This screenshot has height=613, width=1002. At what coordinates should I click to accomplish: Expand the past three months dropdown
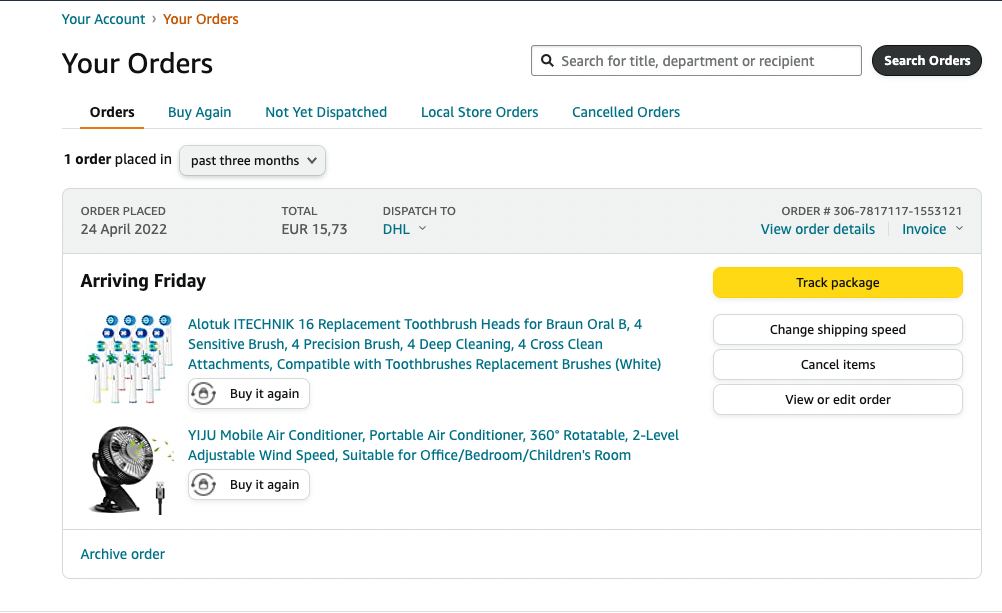coord(252,160)
